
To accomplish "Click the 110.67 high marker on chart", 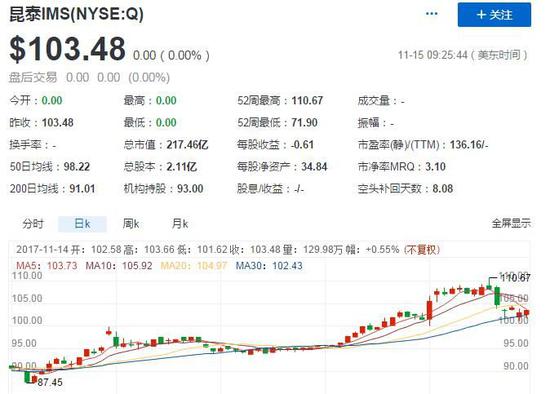I will 515,278.
